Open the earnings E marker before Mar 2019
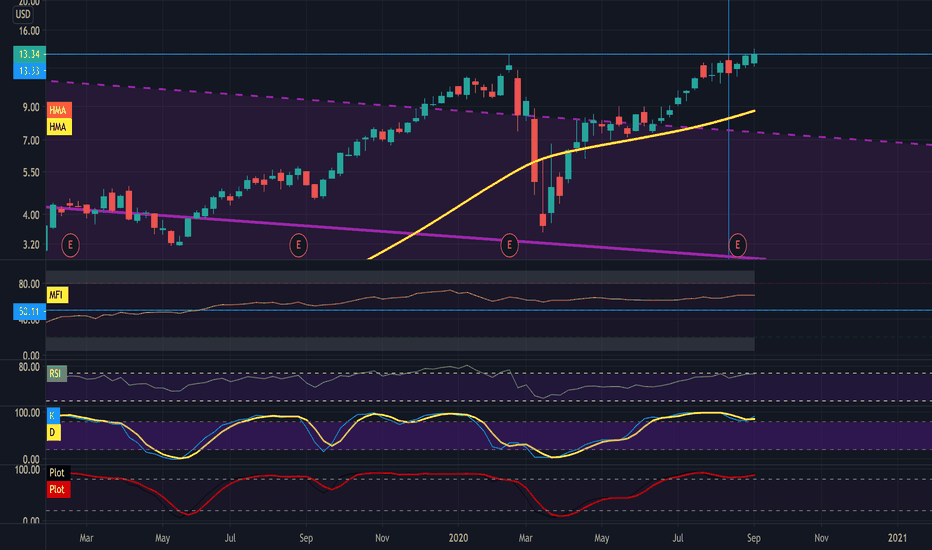The image size is (932, 550). [x=70, y=245]
